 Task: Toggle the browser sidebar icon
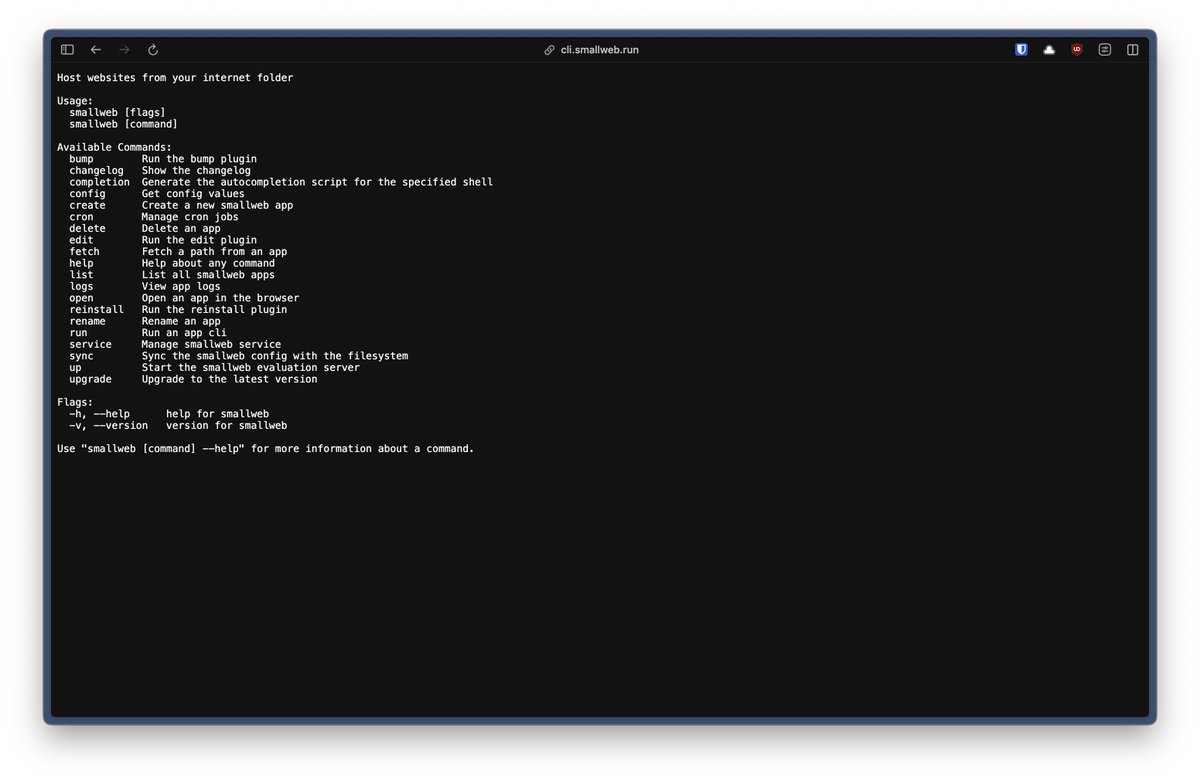point(67,50)
